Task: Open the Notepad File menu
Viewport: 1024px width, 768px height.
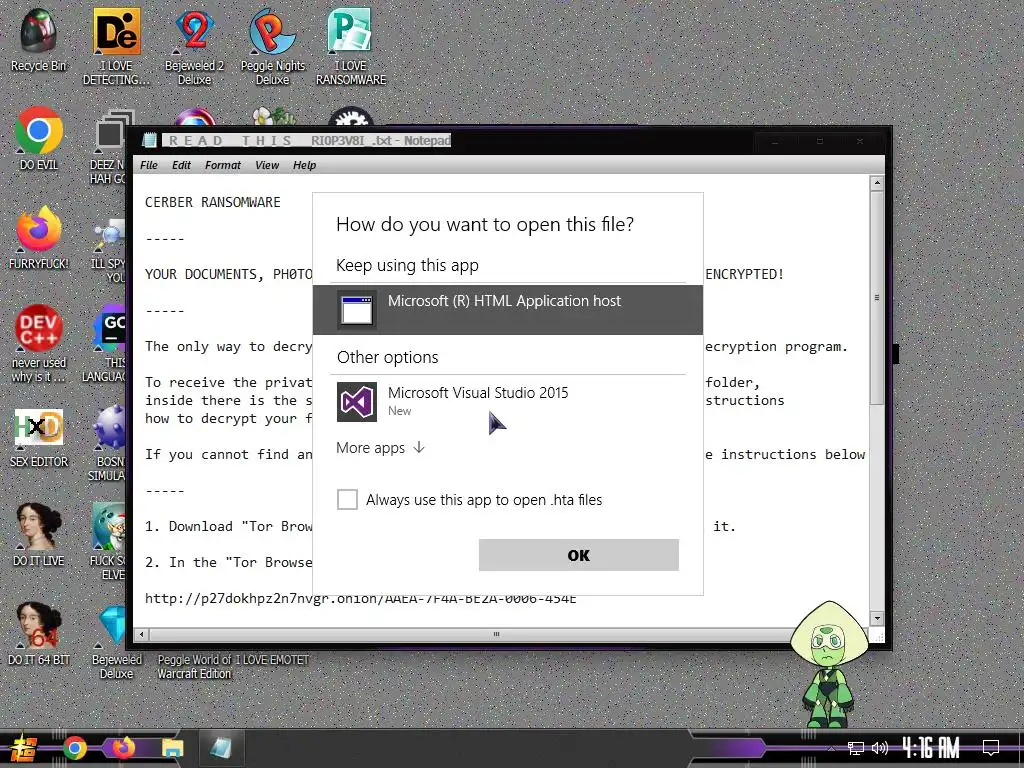Action: click(149, 165)
